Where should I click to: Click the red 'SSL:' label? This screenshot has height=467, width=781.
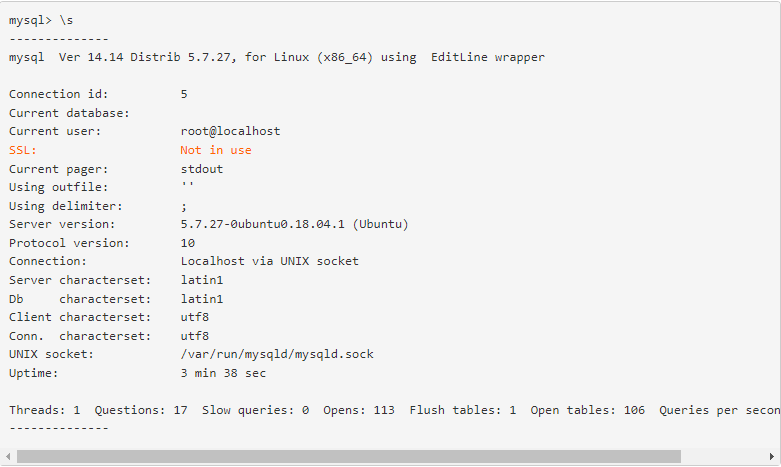22,150
